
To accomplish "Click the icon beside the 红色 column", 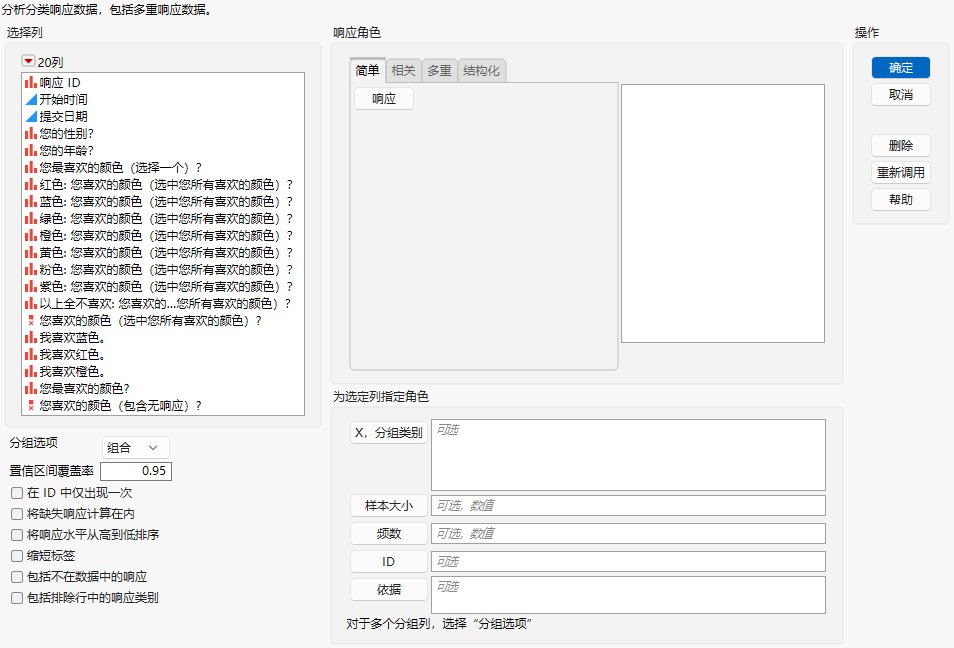I will coord(30,184).
